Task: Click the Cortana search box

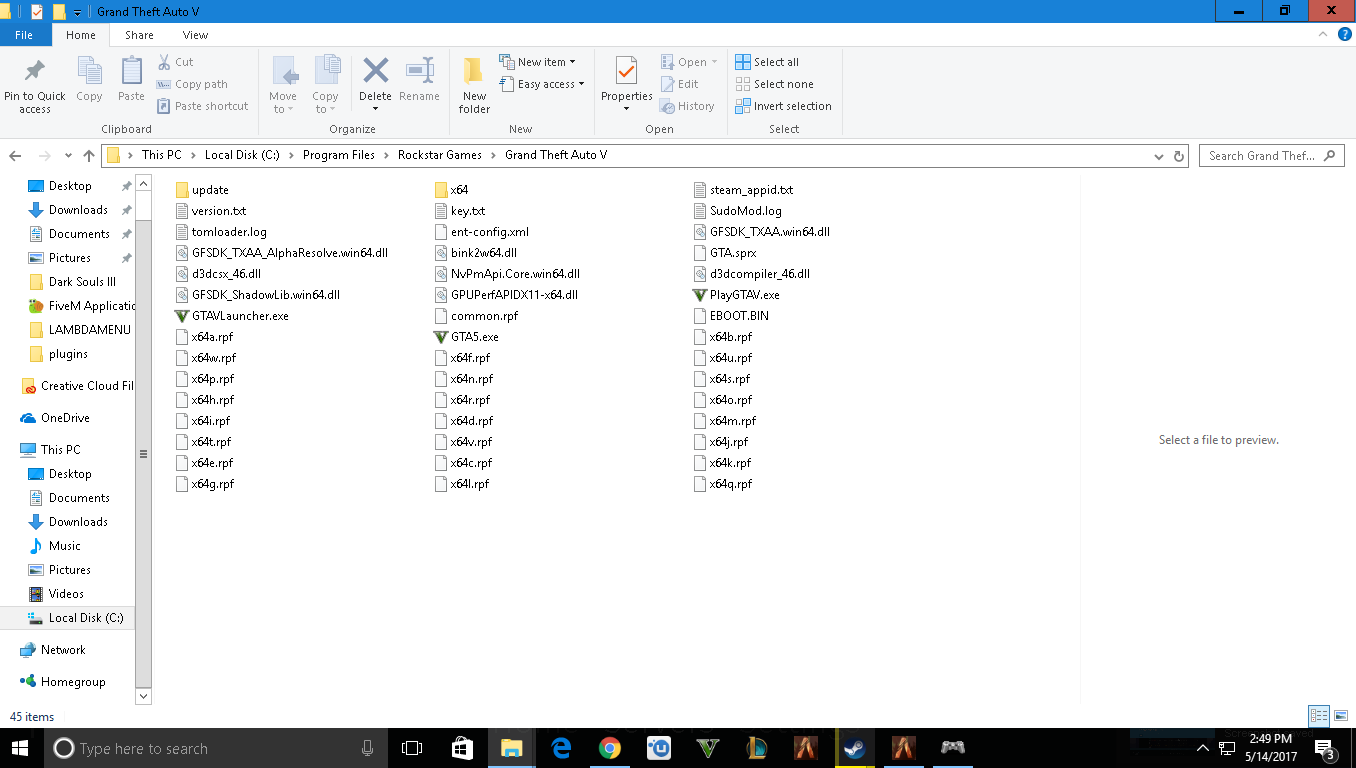Action: 214,748
